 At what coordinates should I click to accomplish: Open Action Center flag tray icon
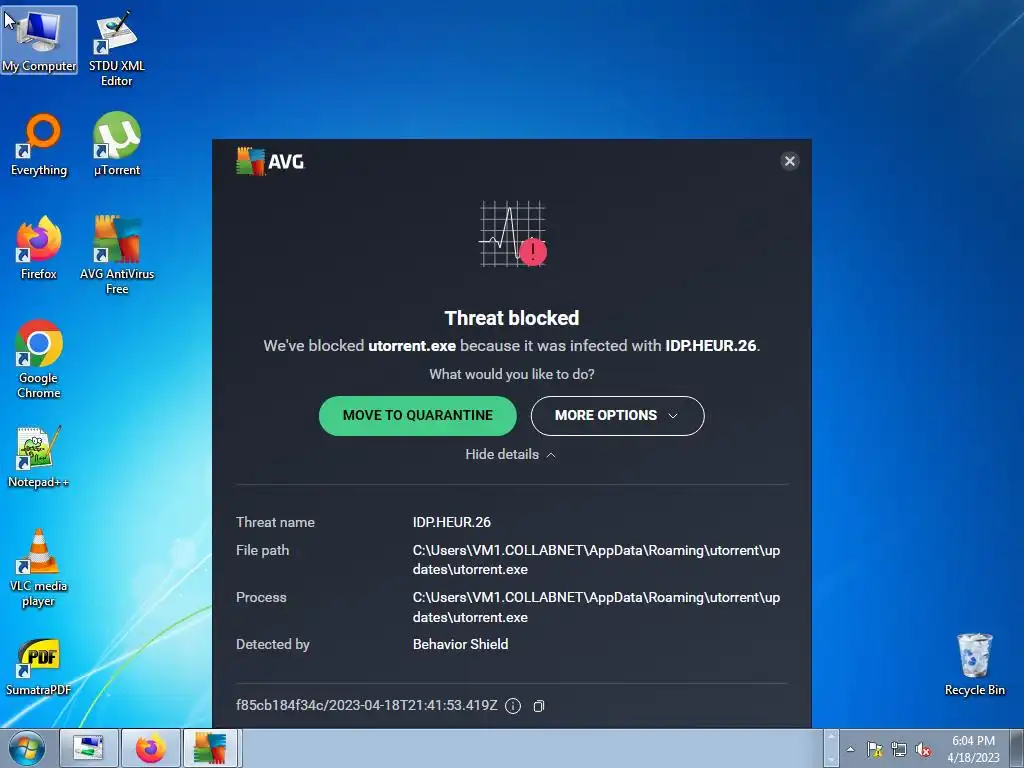tap(874, 749)
